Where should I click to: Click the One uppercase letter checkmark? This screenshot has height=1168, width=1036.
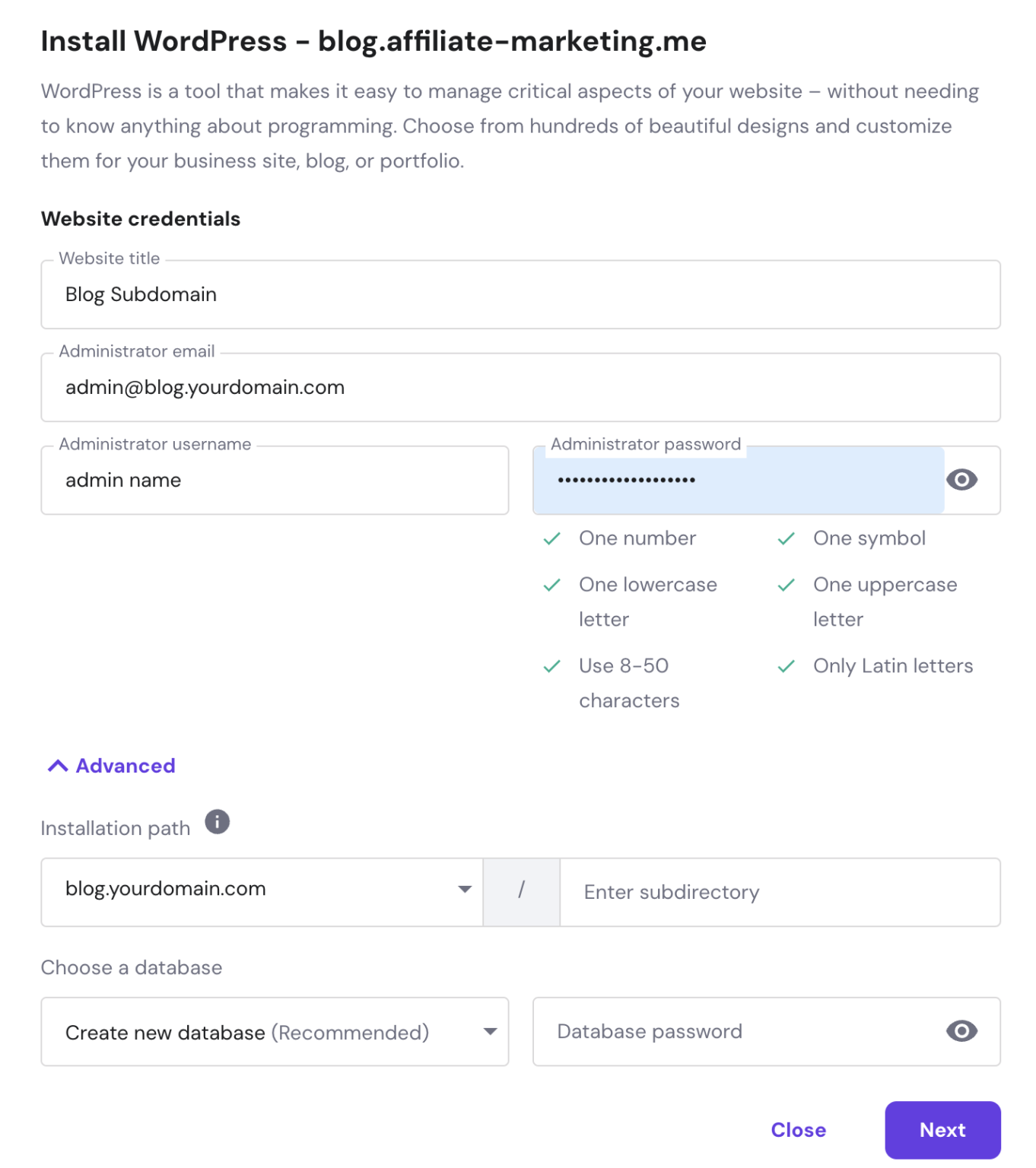[787, 585]
